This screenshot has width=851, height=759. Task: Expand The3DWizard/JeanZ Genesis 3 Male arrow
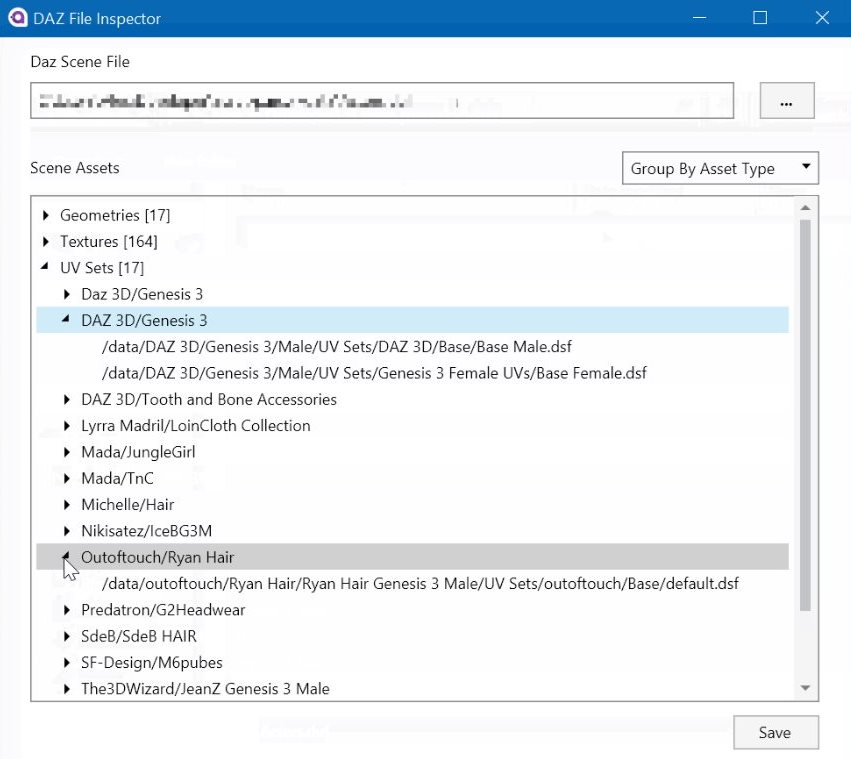tap(67, 688)
